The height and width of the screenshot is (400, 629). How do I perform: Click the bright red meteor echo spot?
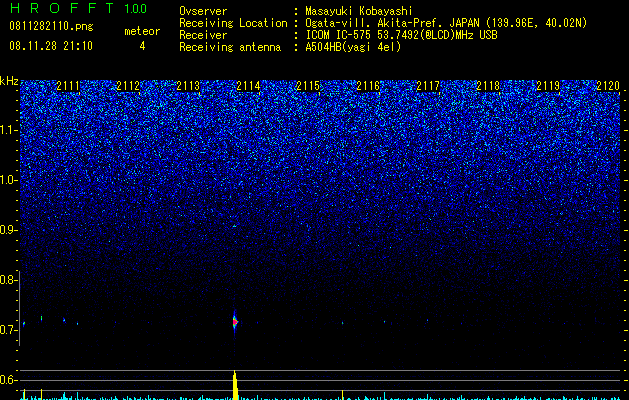(x=235, y=322)
